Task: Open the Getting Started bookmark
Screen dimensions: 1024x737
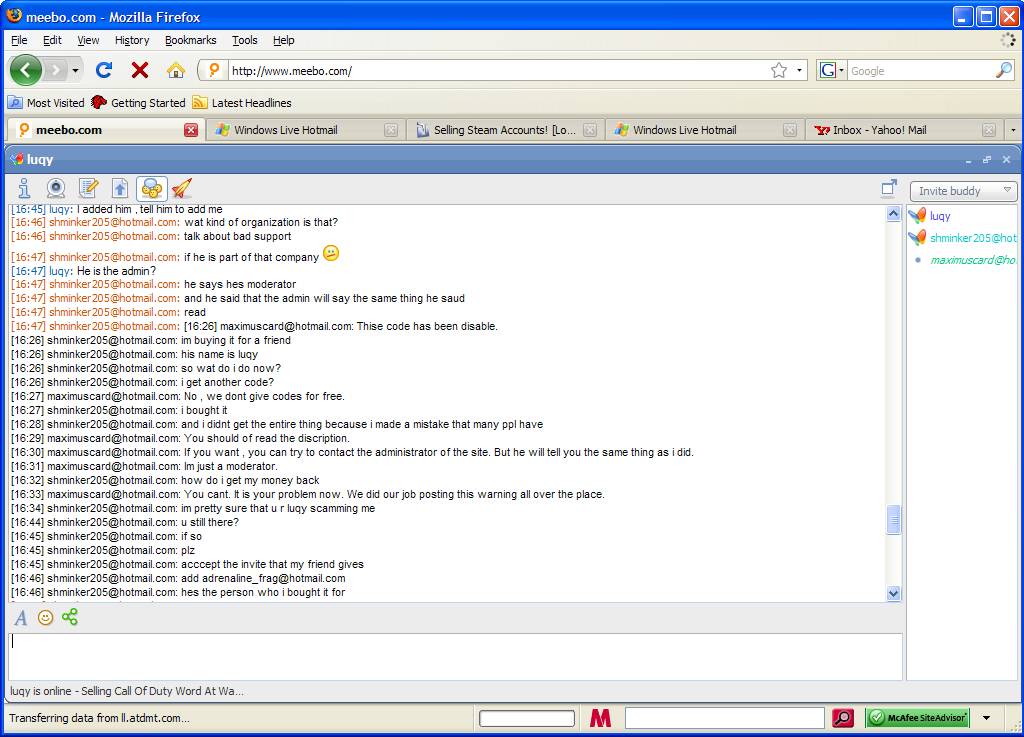Action: (x=138, y=102)
